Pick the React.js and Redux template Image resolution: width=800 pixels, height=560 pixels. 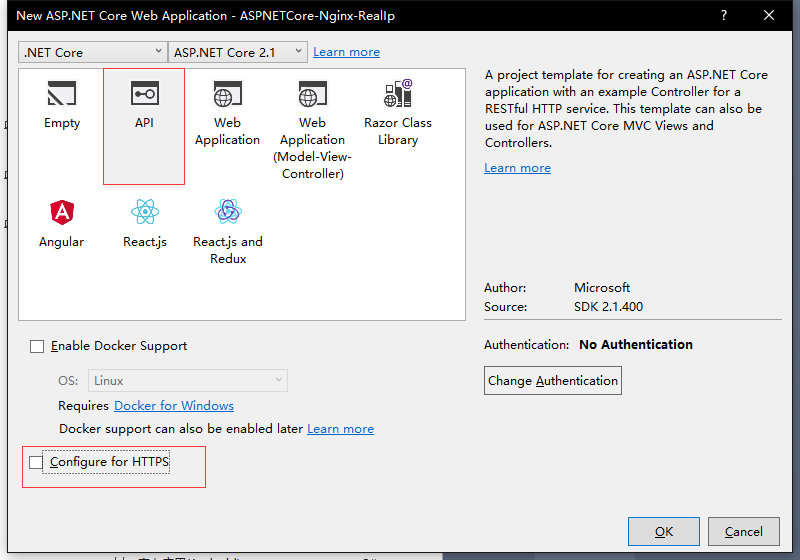(x=228, y=213)
